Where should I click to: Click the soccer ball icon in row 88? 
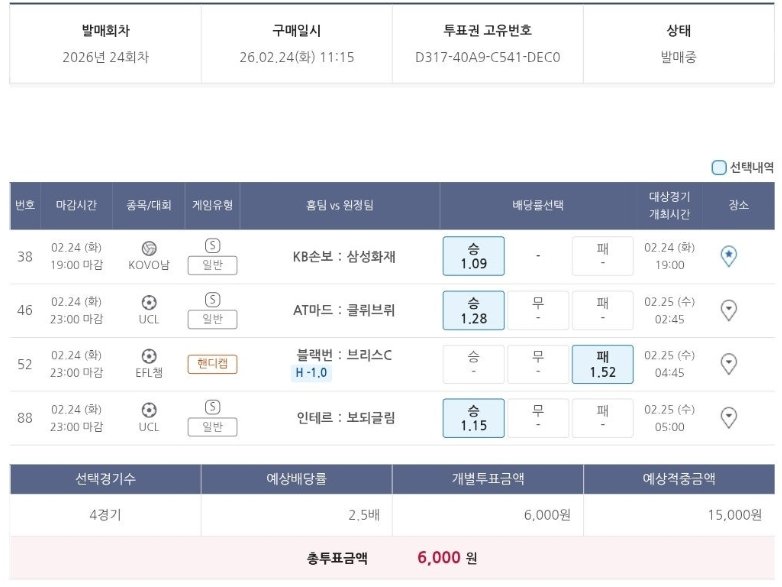149,409
